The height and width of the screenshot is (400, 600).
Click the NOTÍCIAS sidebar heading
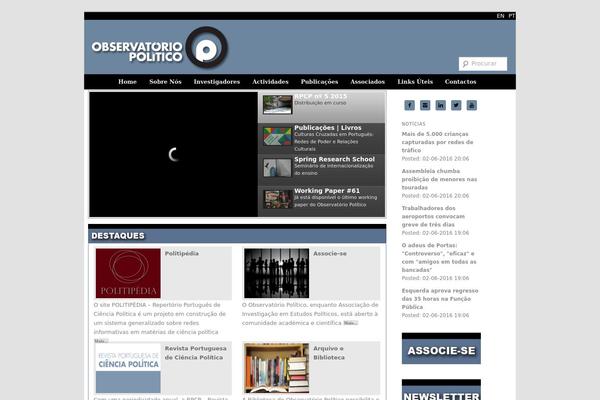(413, 124)
